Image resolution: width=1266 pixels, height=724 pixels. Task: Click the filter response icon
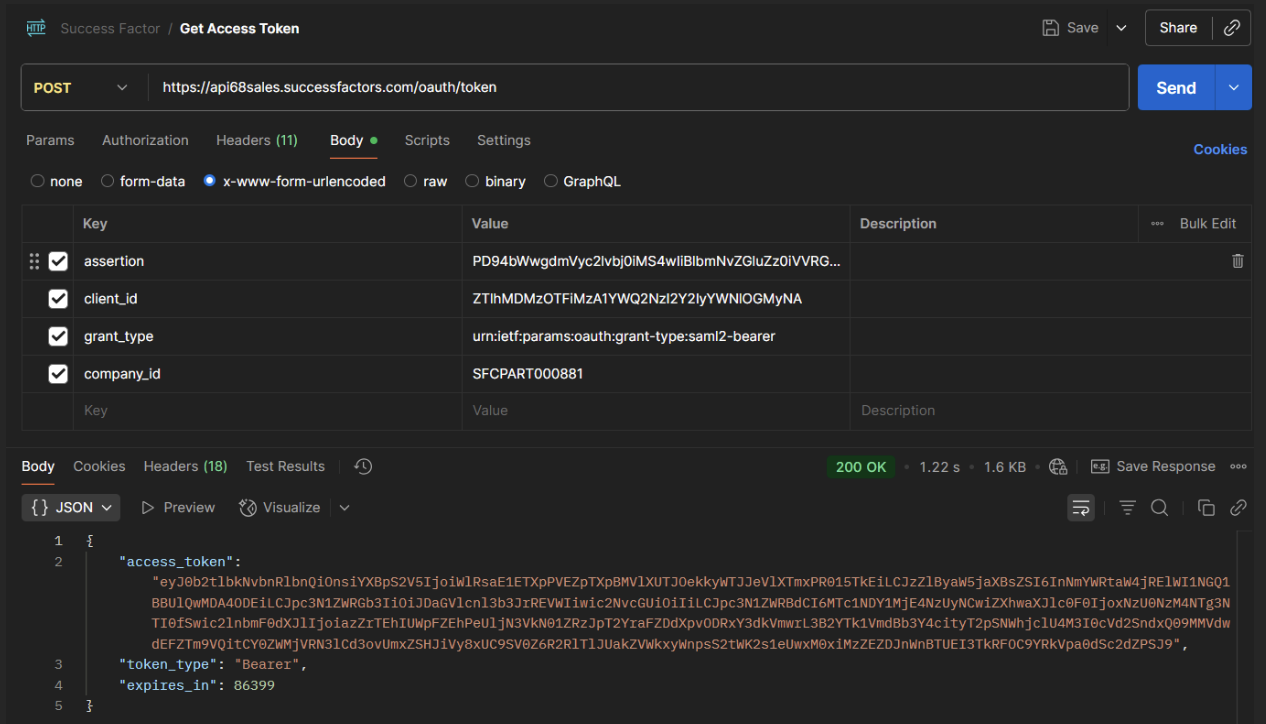(1127, 508)
